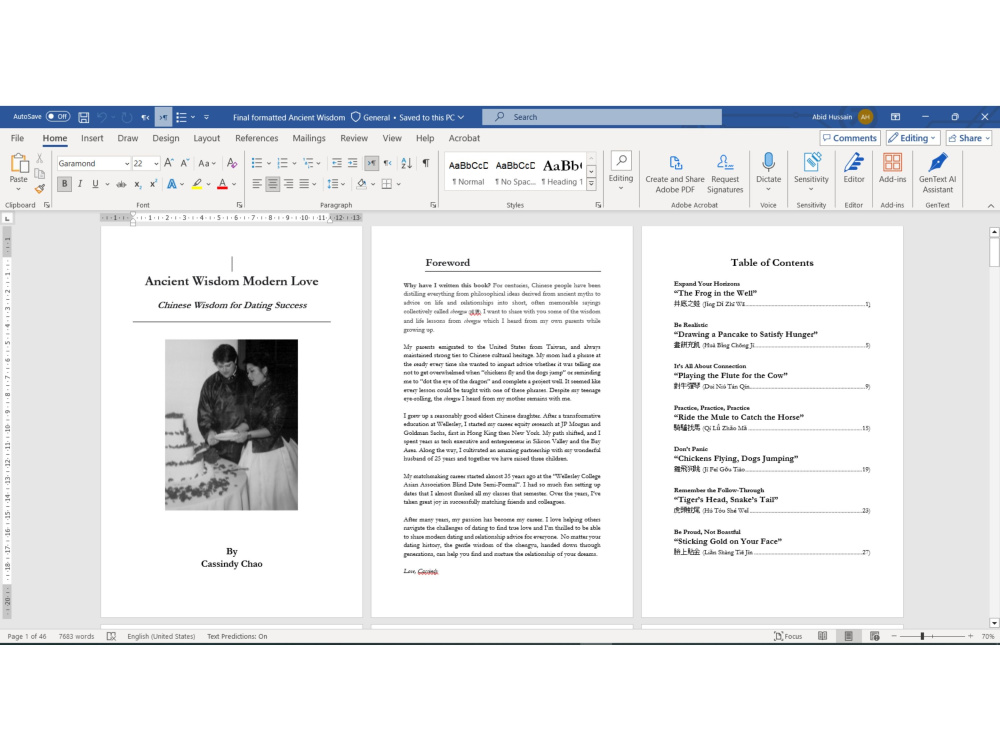Viewport: 1000px width, 750px height.
Task: Open the Editing mode dropdown top right
Action: 912,138
